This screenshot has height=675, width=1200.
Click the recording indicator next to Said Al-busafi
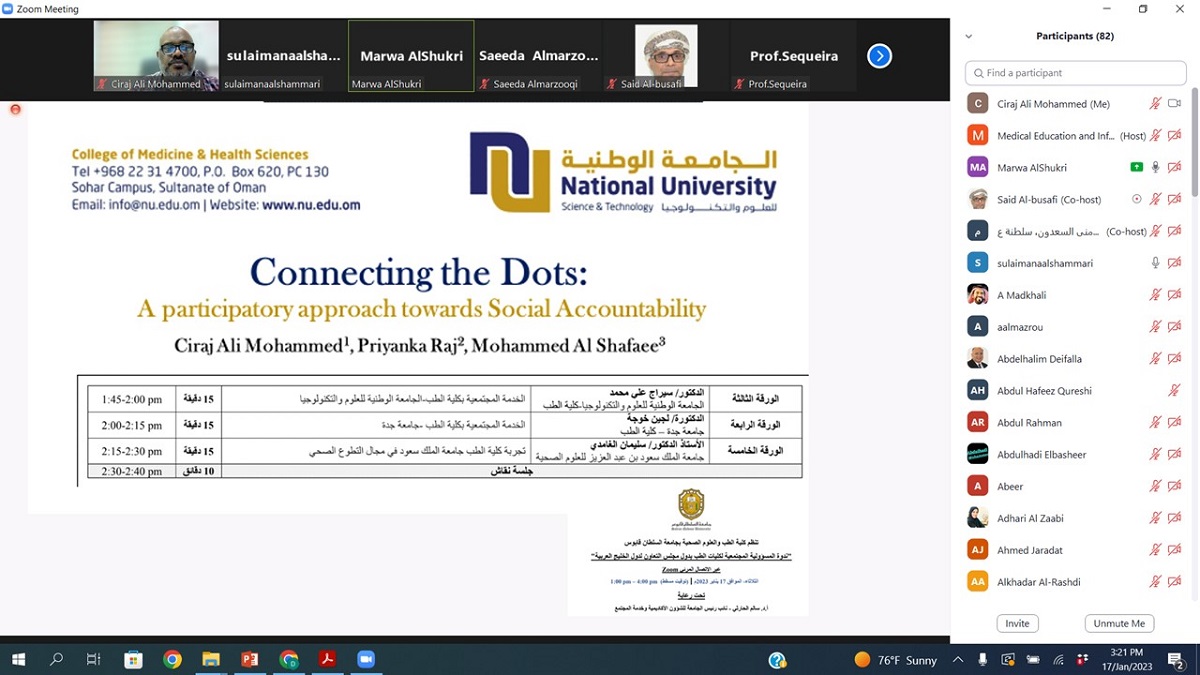[1136, 199]
